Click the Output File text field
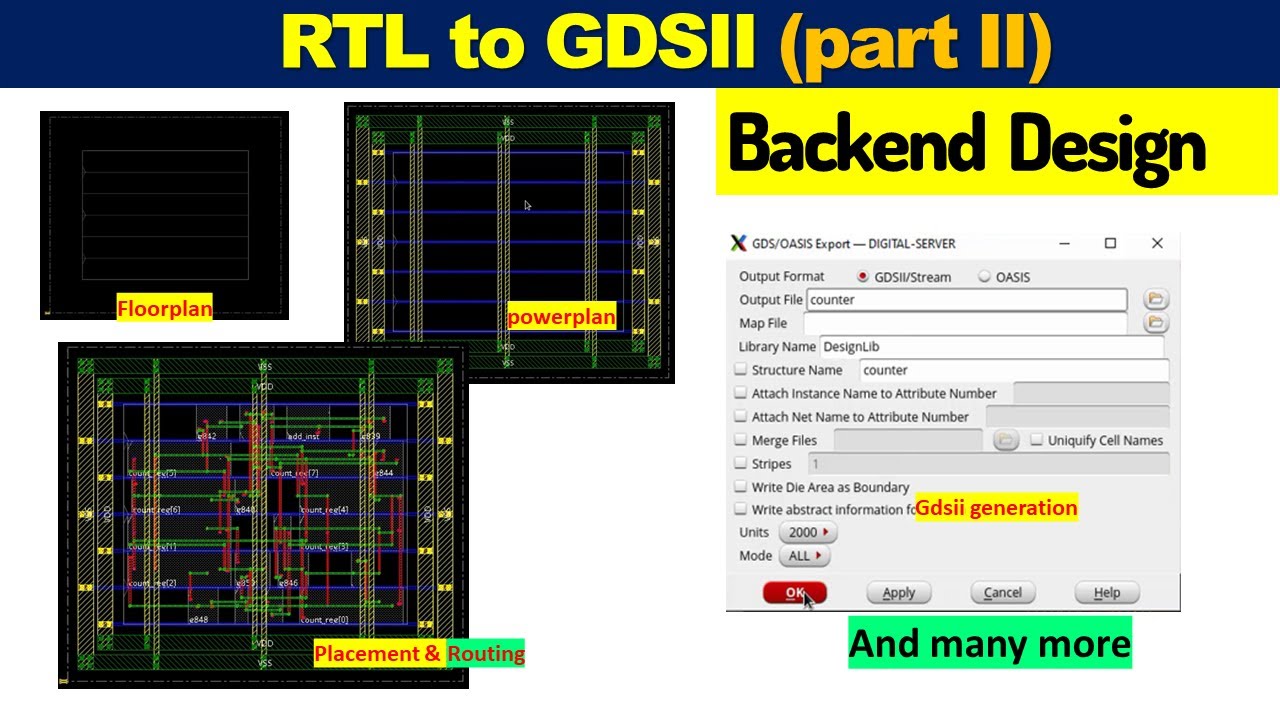The height and width of the screenshot is (720, 1280). point(967,299)
